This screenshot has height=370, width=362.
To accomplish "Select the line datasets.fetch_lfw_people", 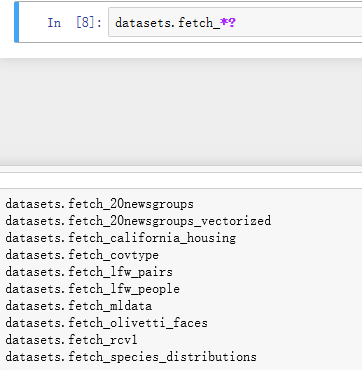I will coord(92,289).
